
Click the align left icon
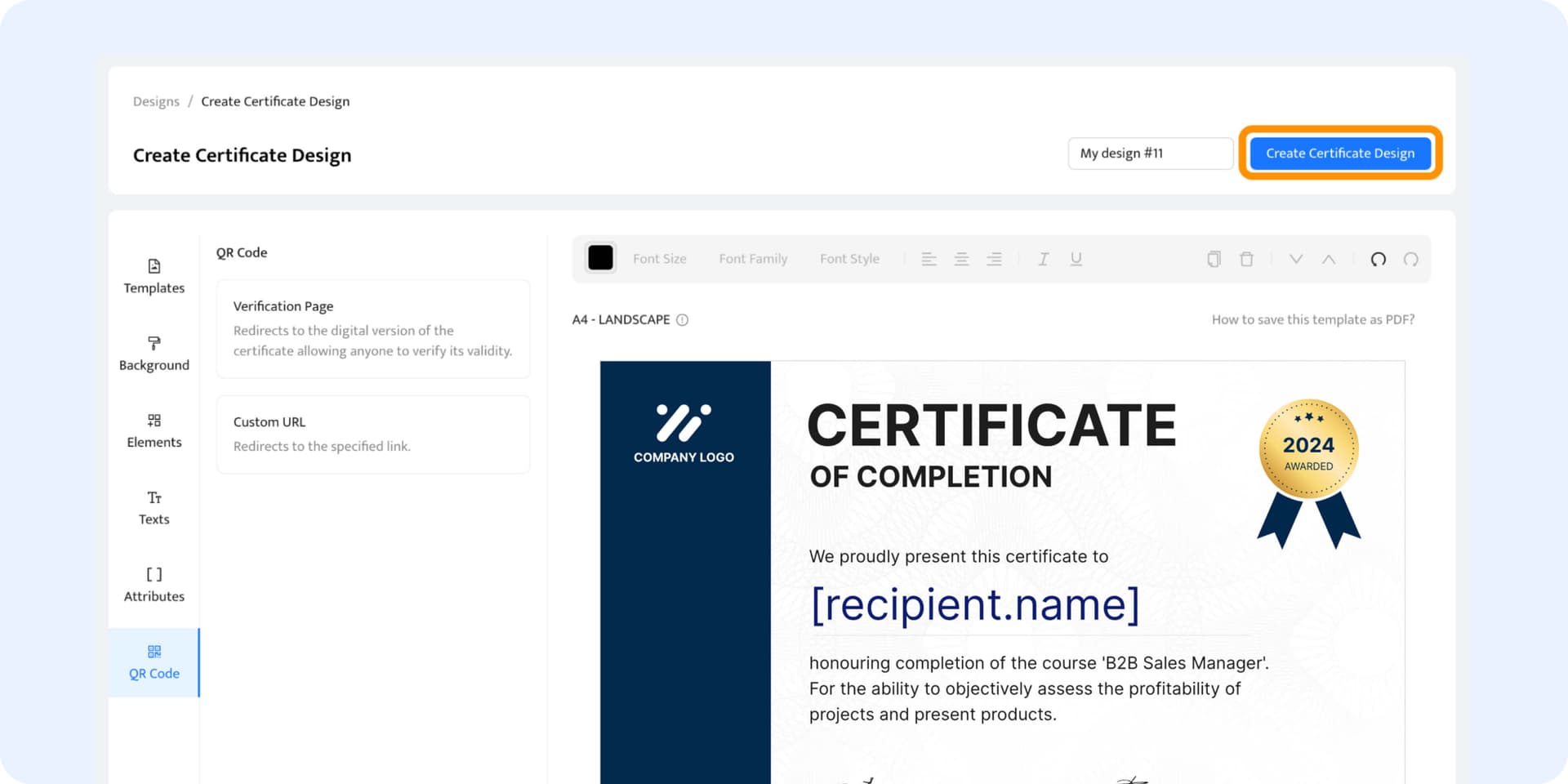pyautogui.click(x=929, y=259)
